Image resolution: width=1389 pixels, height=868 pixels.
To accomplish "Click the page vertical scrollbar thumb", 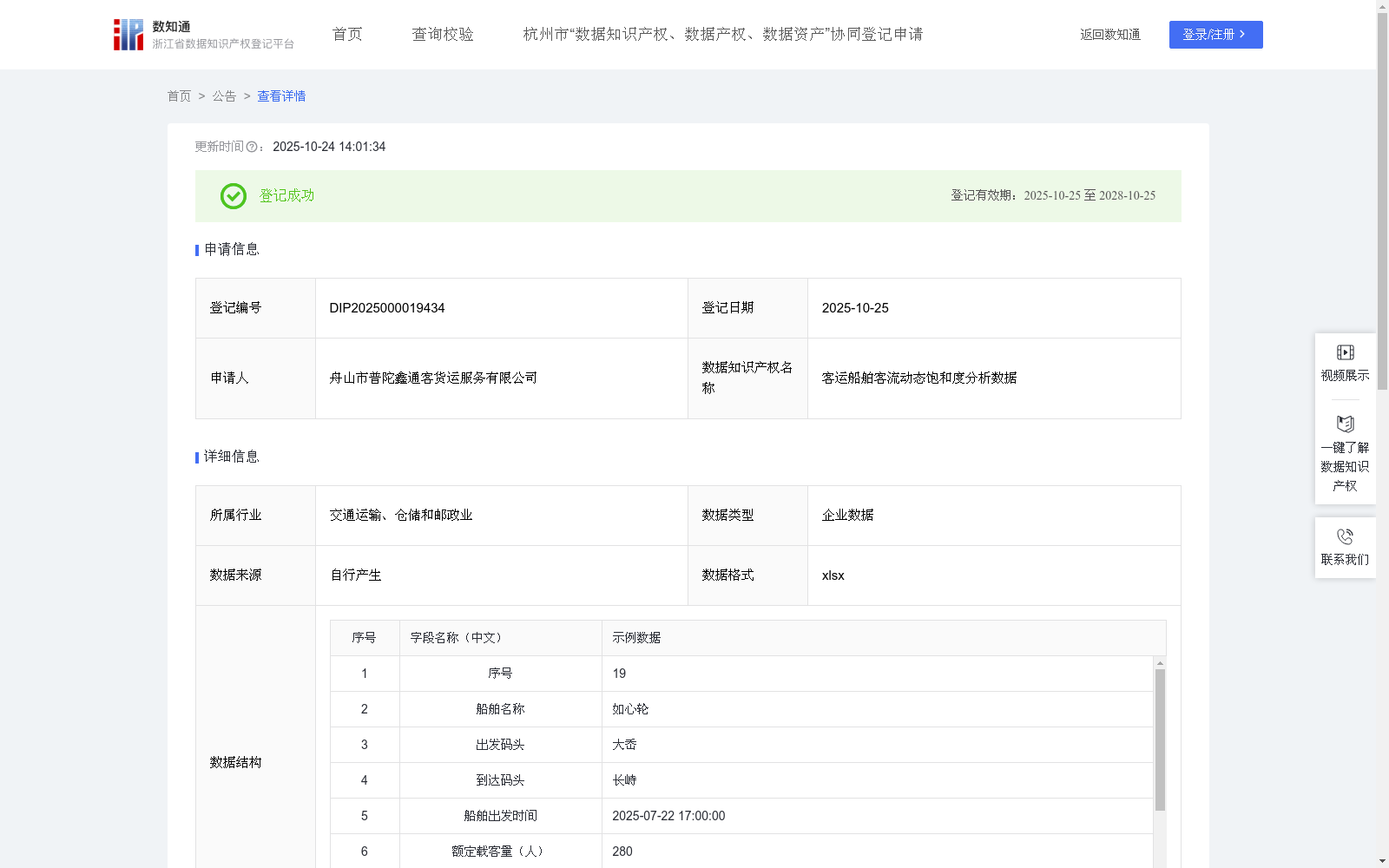I will pos(1382,201).
